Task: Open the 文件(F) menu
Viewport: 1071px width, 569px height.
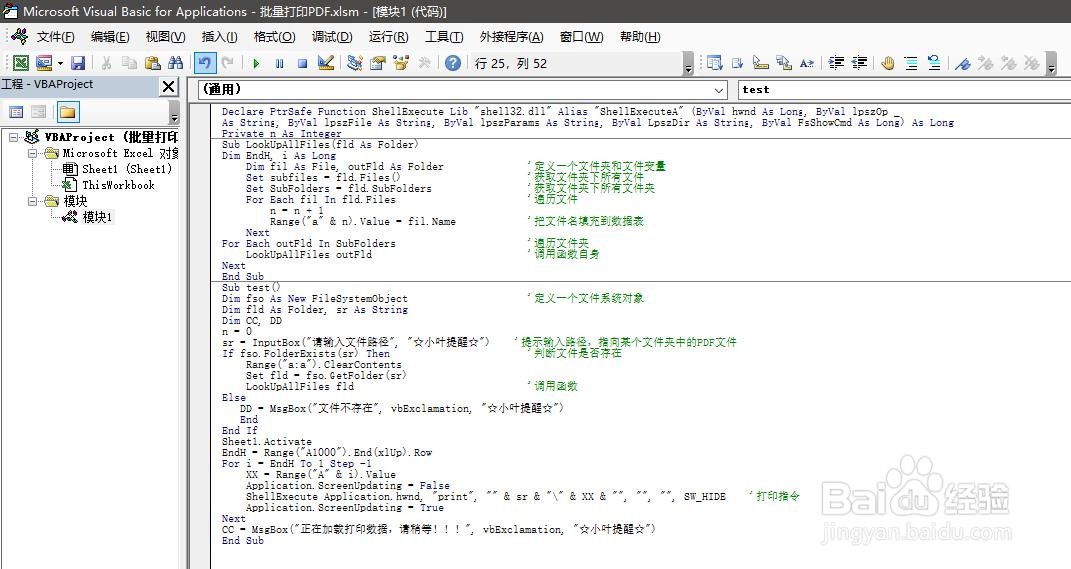Action: pyautogui.click(x=55, y=37)
